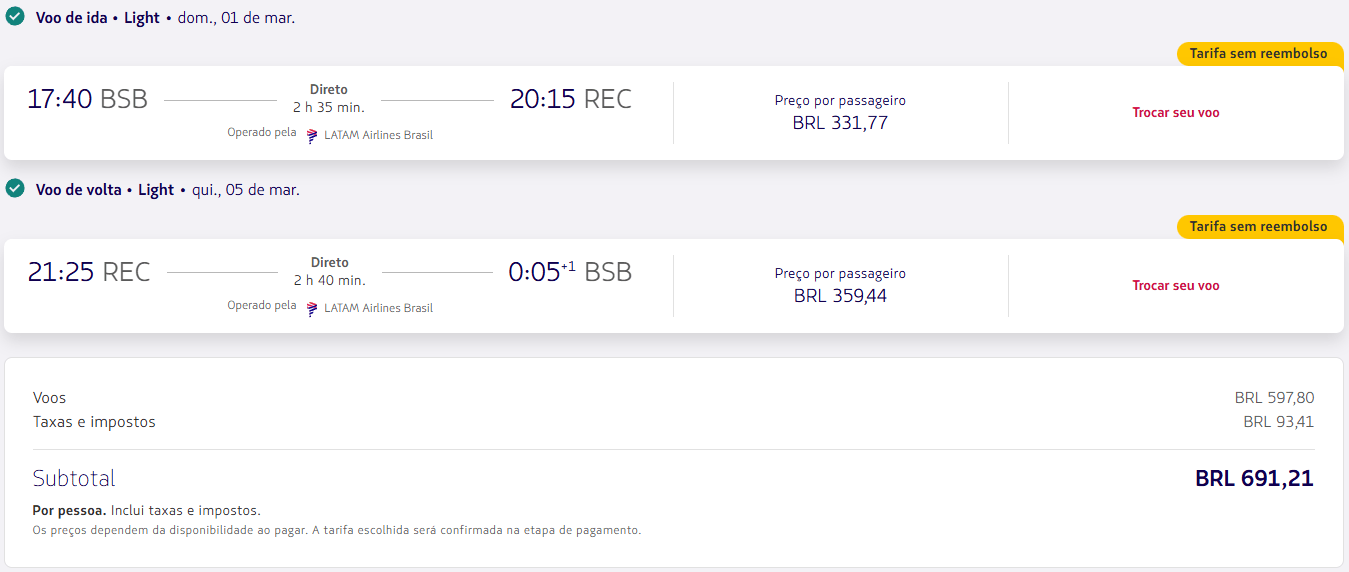The width and height of the screenshot is (1349, 572).
Task: Click the Subtotal amount BRL 691,21
Action: 1253,478
